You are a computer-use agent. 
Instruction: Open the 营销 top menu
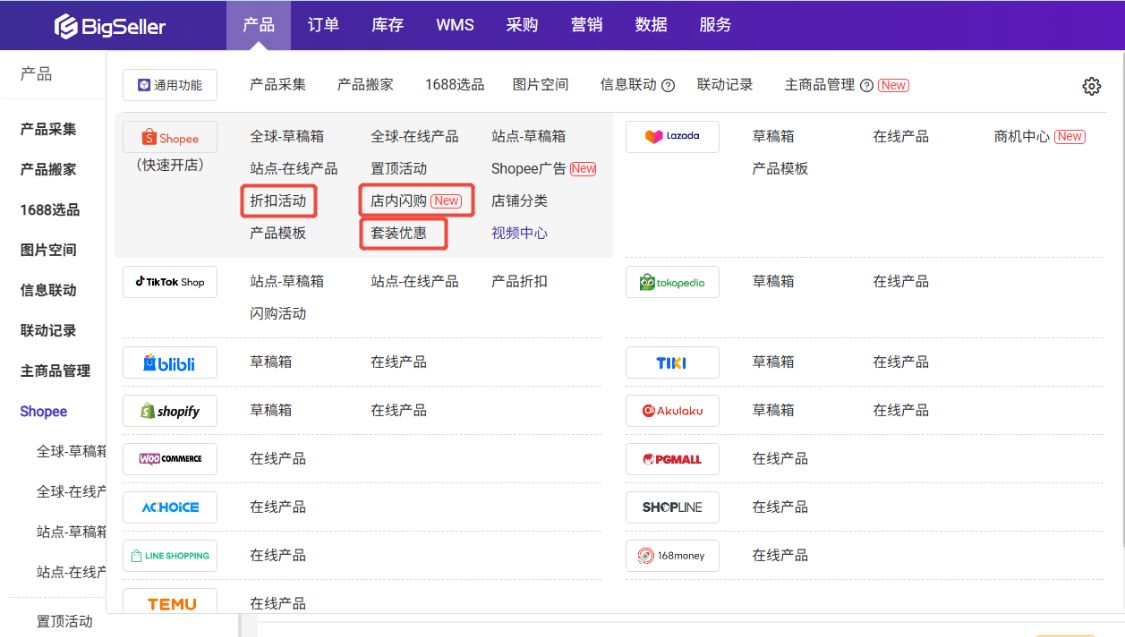586,25
